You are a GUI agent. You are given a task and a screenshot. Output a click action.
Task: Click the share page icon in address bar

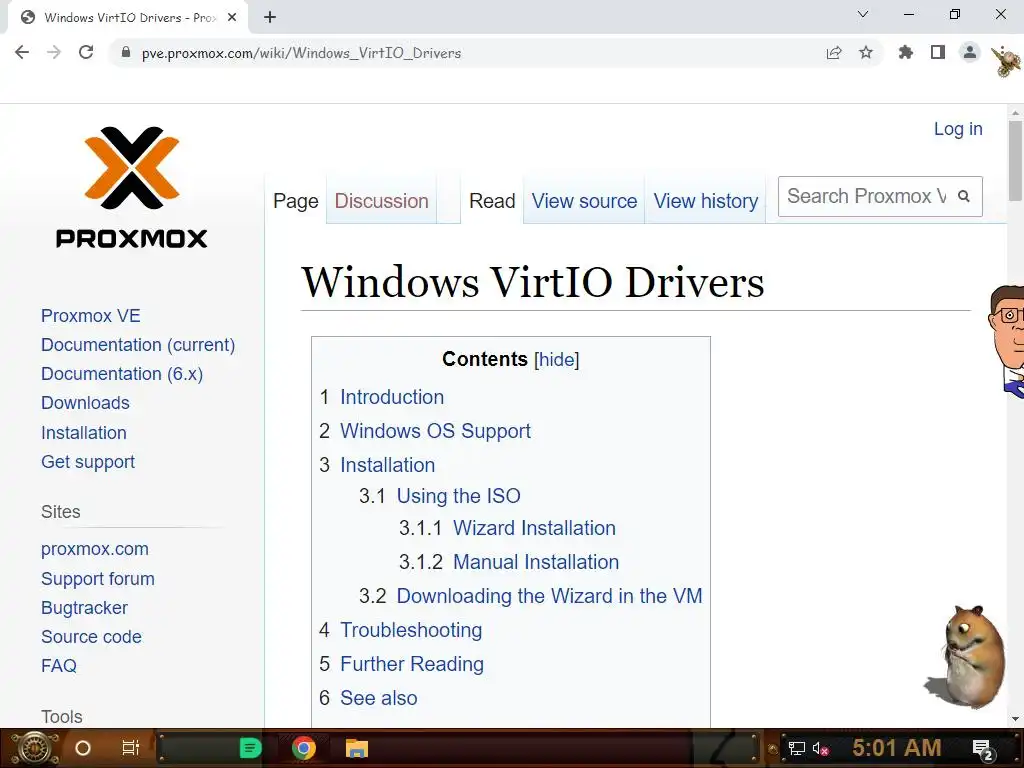(834, 52)
